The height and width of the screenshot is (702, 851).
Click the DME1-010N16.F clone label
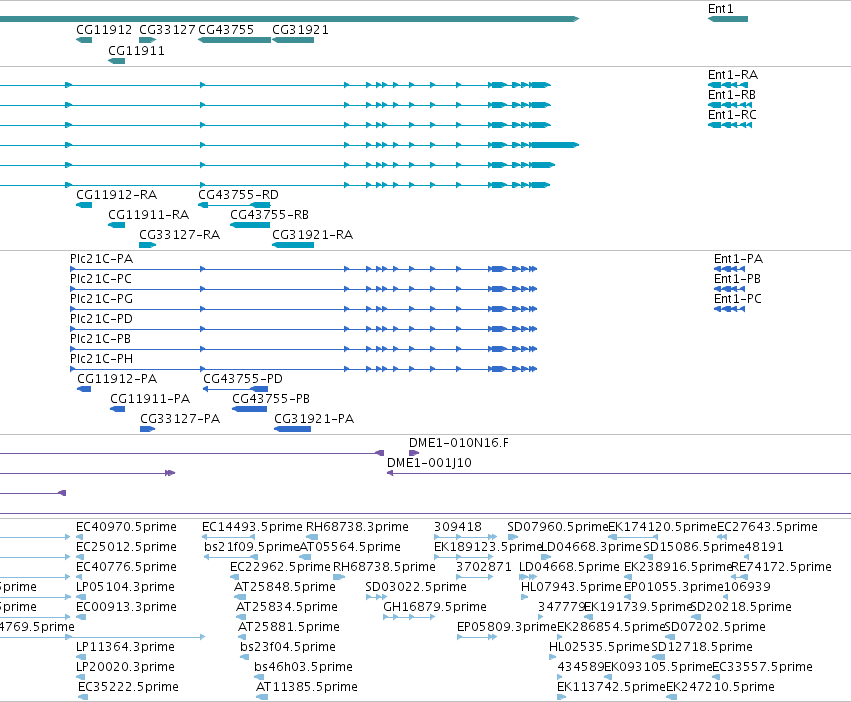pyautogui.click(x=459, y=443)
